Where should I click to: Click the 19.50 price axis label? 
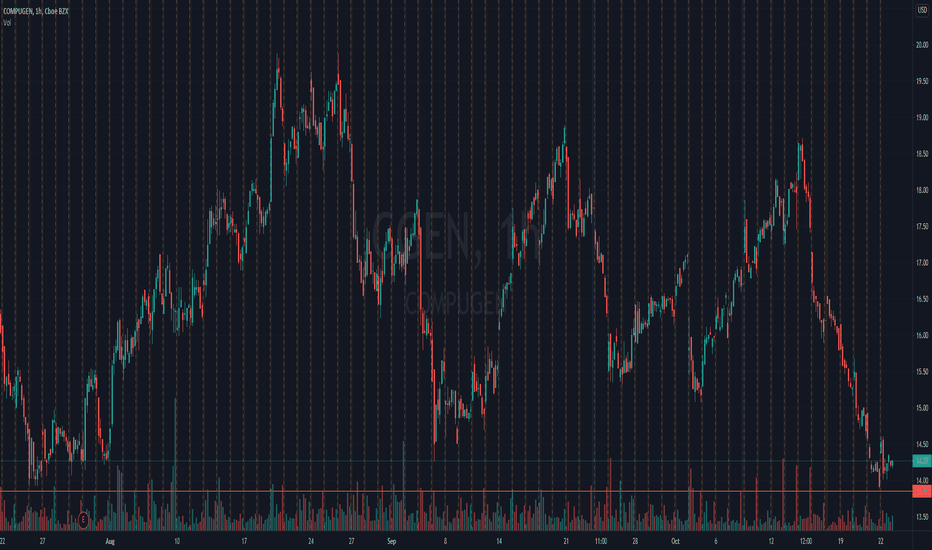pos(922,81)
